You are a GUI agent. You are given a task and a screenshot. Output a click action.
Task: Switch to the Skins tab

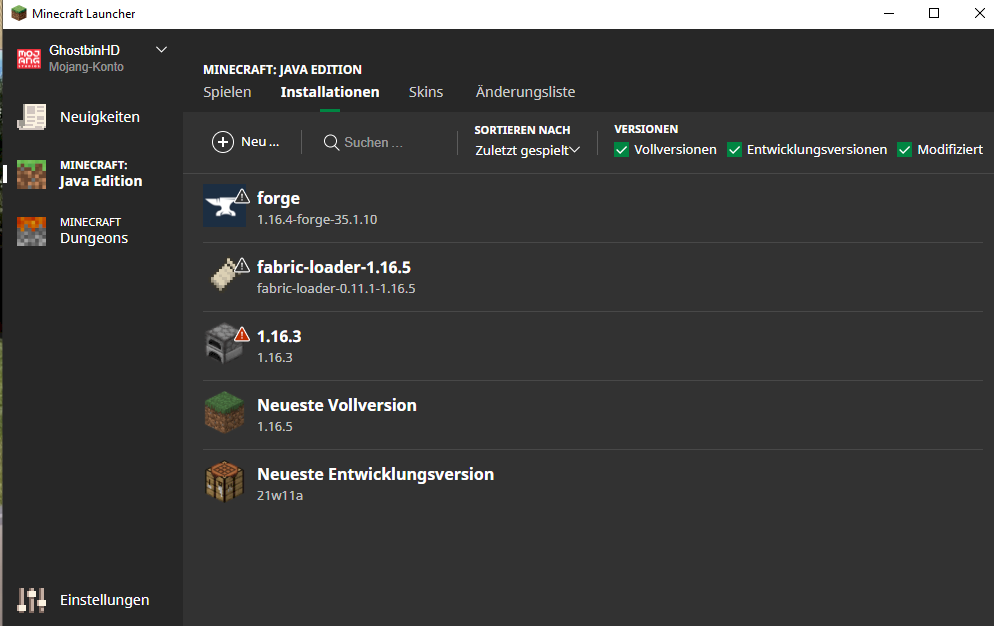coord(425,91)
